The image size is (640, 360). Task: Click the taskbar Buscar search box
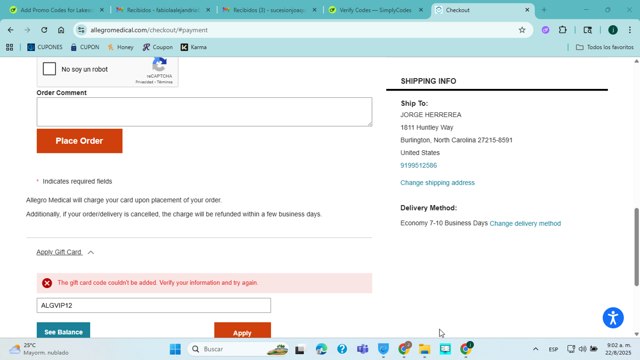click(238, 349)
